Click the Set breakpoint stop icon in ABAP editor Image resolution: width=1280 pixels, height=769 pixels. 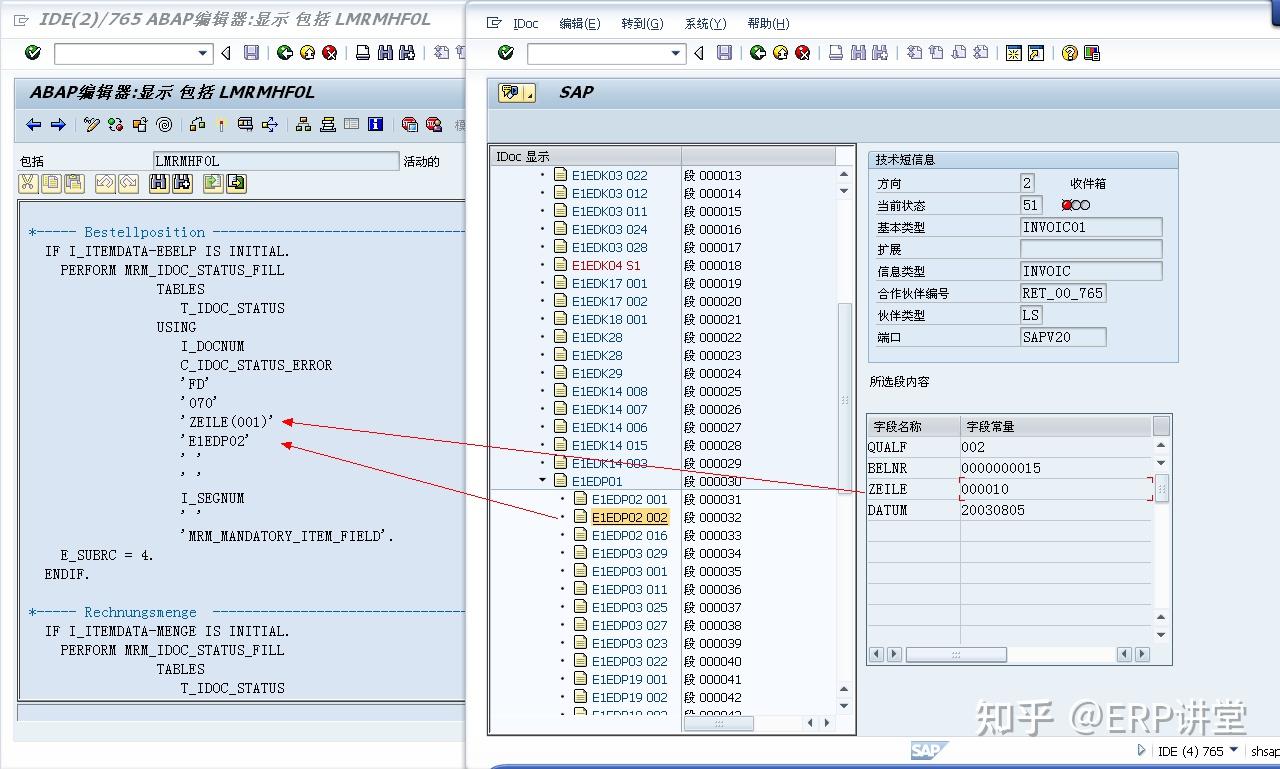[x=409, y=124]
